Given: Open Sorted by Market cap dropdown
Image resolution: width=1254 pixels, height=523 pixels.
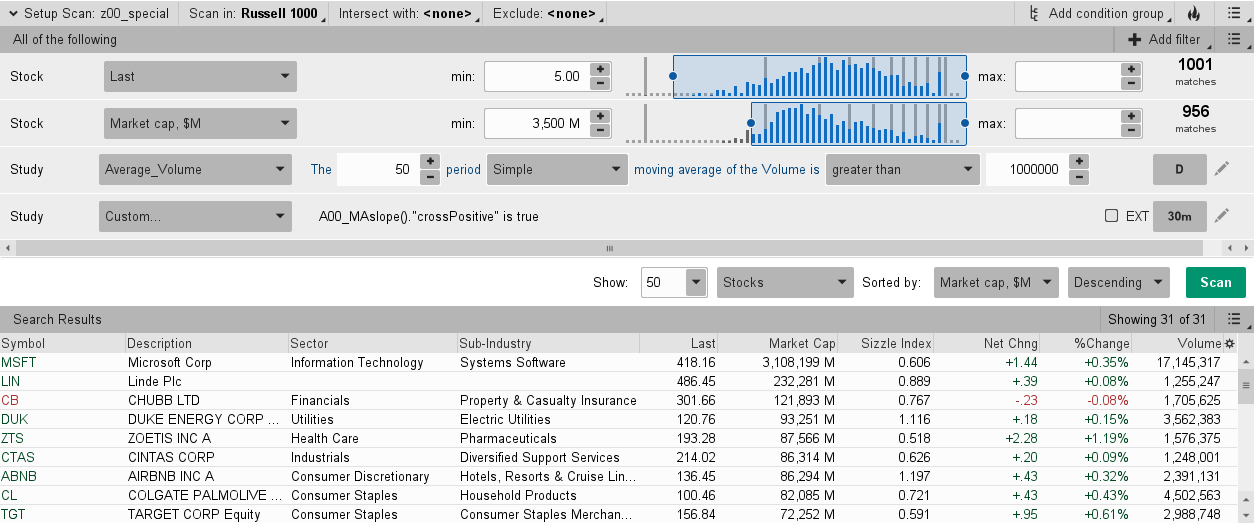Looking at the screenshot, I should pos(995,282).
